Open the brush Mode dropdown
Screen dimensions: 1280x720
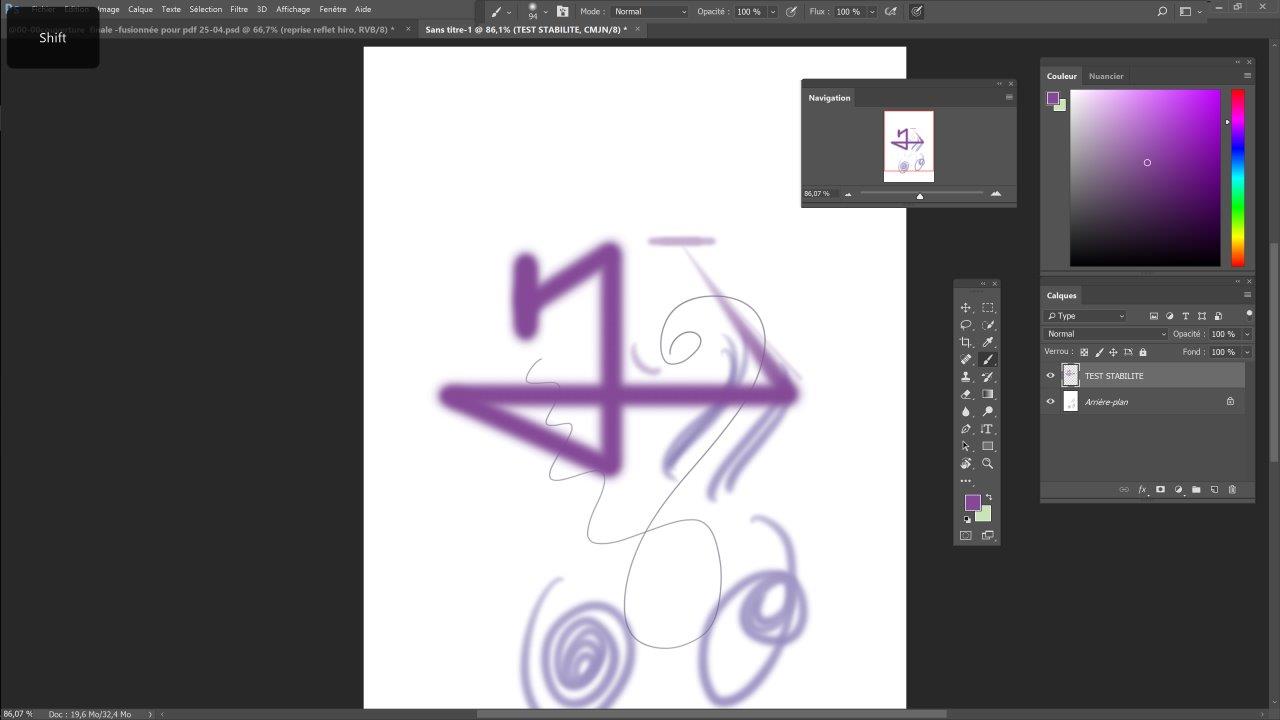pyautogui.click(x=650, y=12)
